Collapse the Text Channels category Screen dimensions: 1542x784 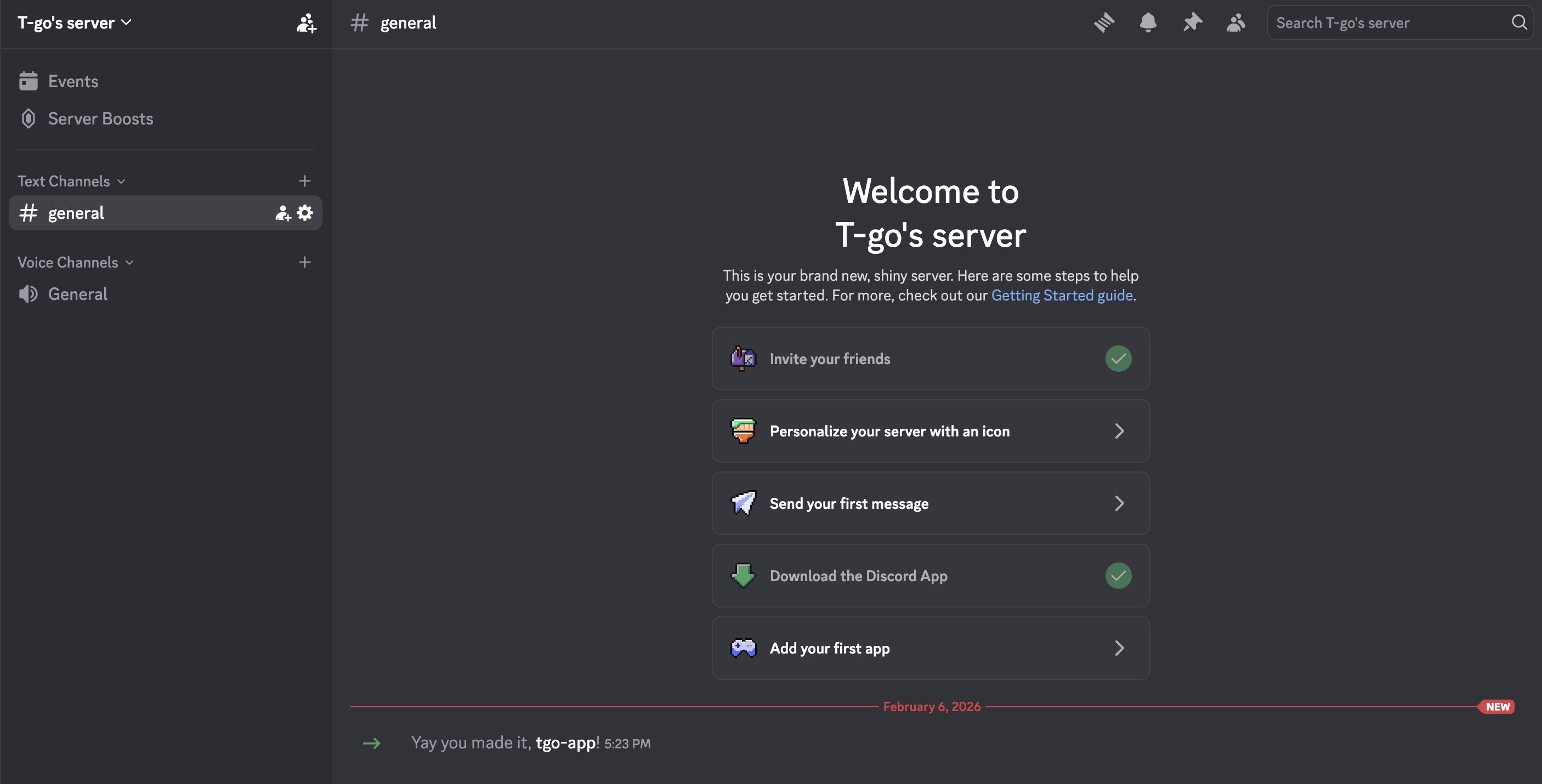click(66, 181)
